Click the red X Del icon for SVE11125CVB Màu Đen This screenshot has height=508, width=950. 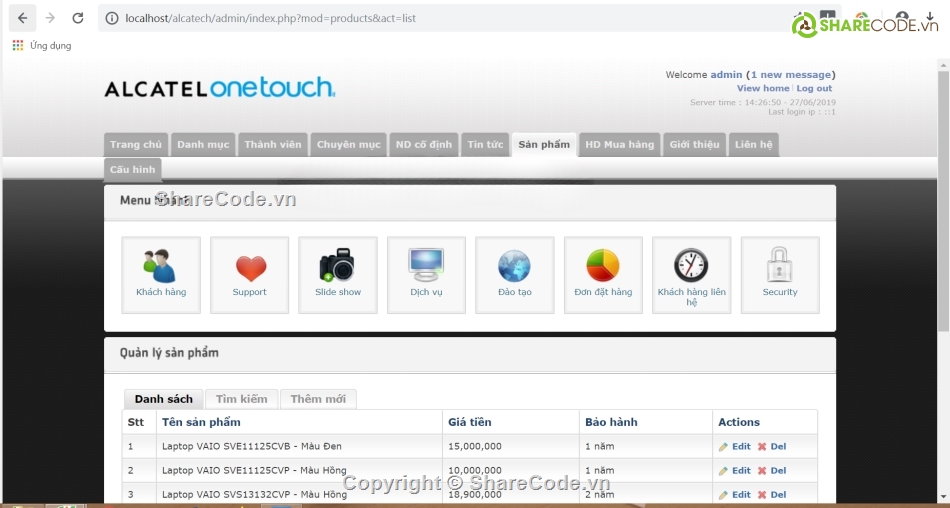coord(762,447)
